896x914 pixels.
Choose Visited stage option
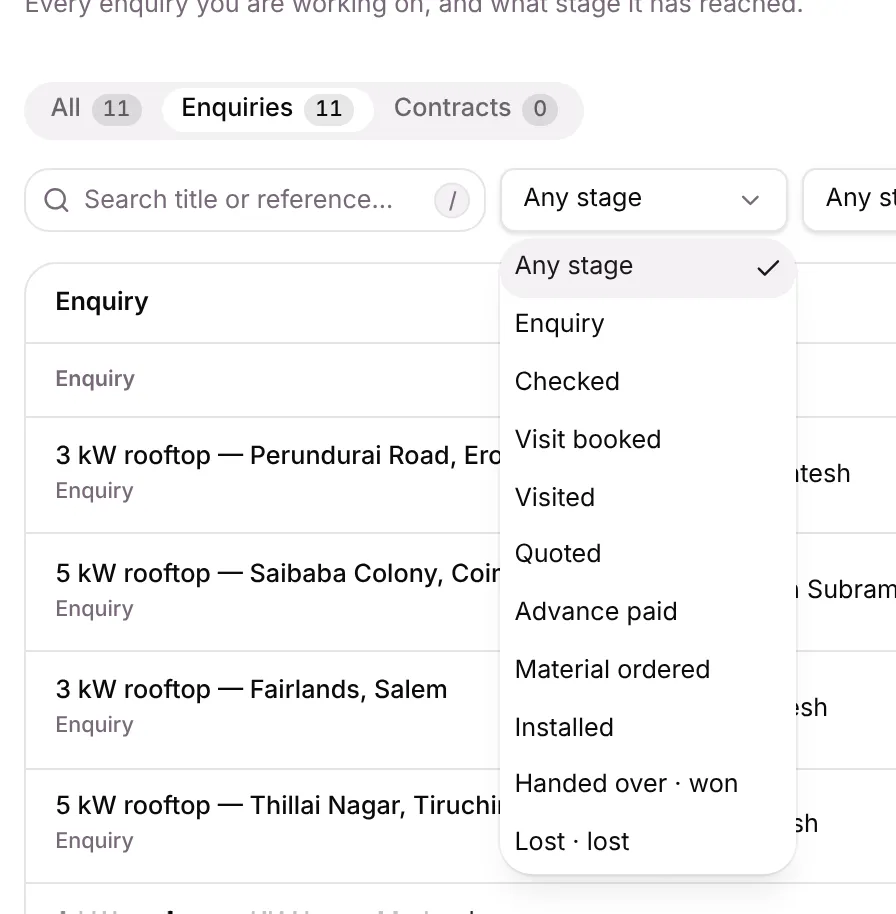pyautogui.click(x=648, y=497)
